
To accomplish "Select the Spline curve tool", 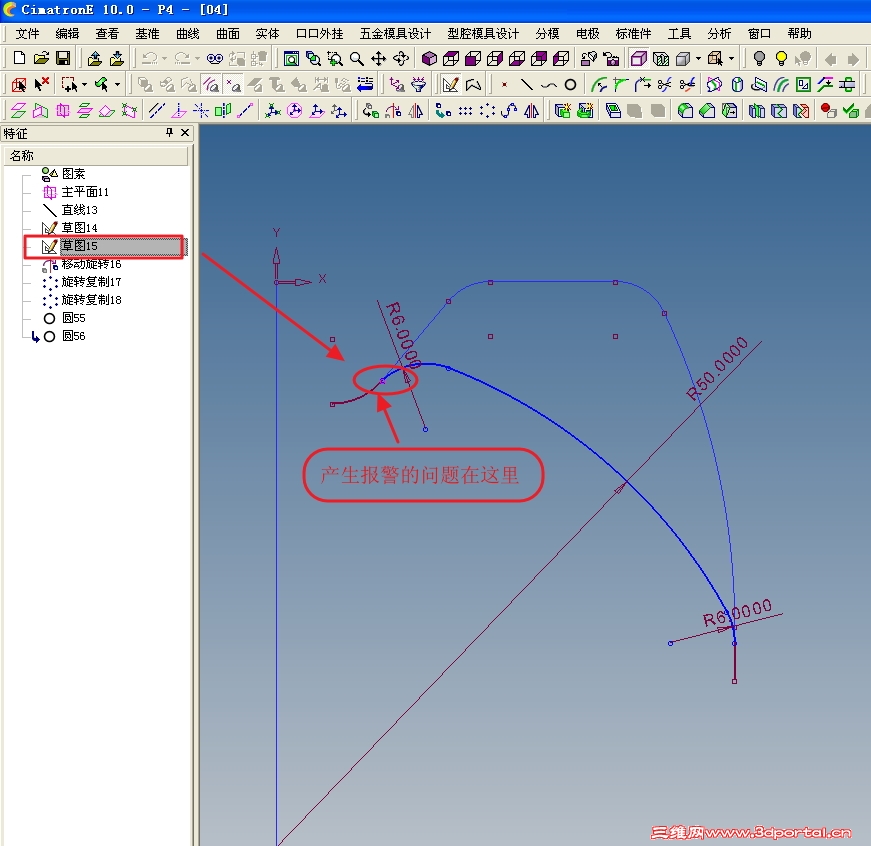I will 549,85.
